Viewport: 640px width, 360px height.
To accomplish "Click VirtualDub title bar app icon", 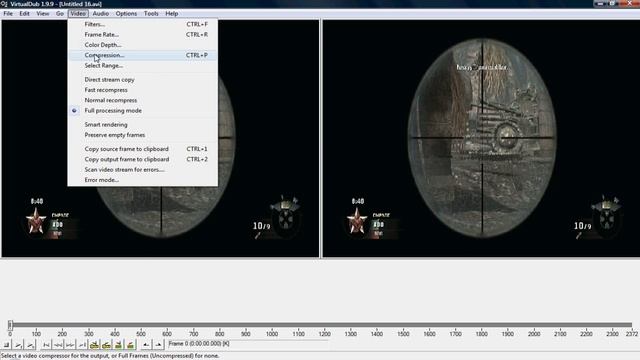I will (4, 4).
